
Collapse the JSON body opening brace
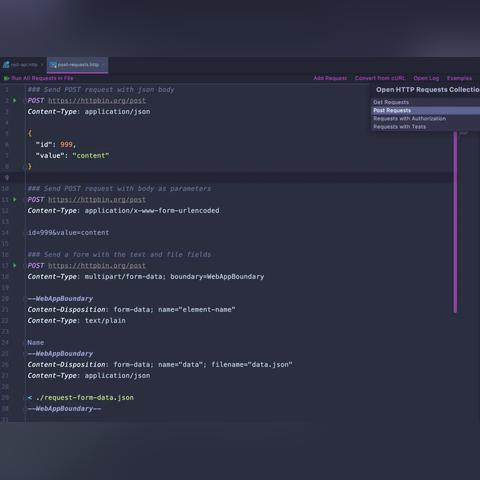tap(24, 133)
